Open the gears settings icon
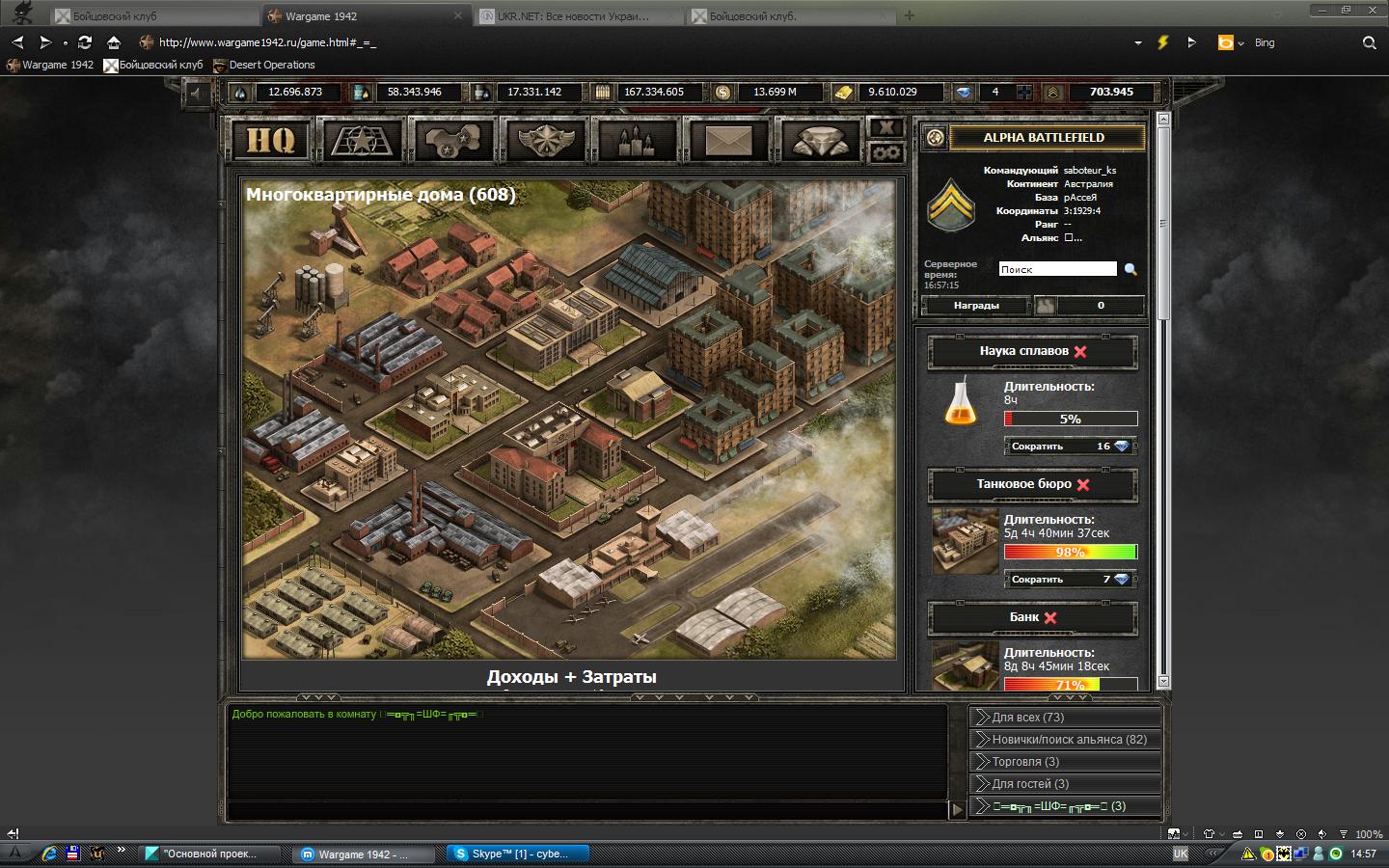1389x868 pixels. point(885,152)
